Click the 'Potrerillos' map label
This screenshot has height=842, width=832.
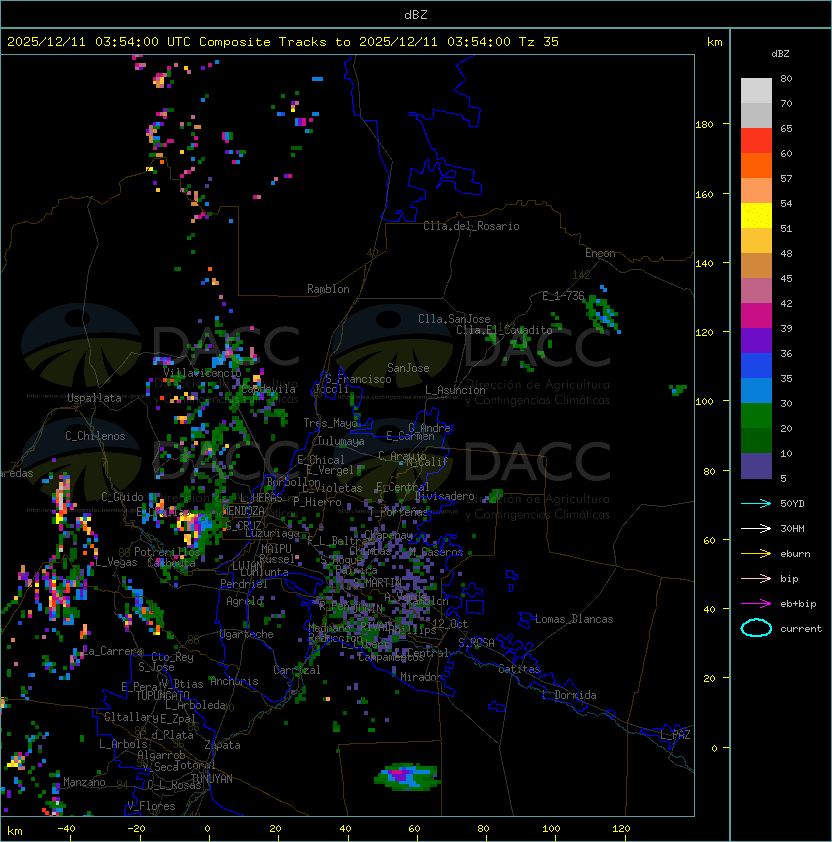[167, 552]
